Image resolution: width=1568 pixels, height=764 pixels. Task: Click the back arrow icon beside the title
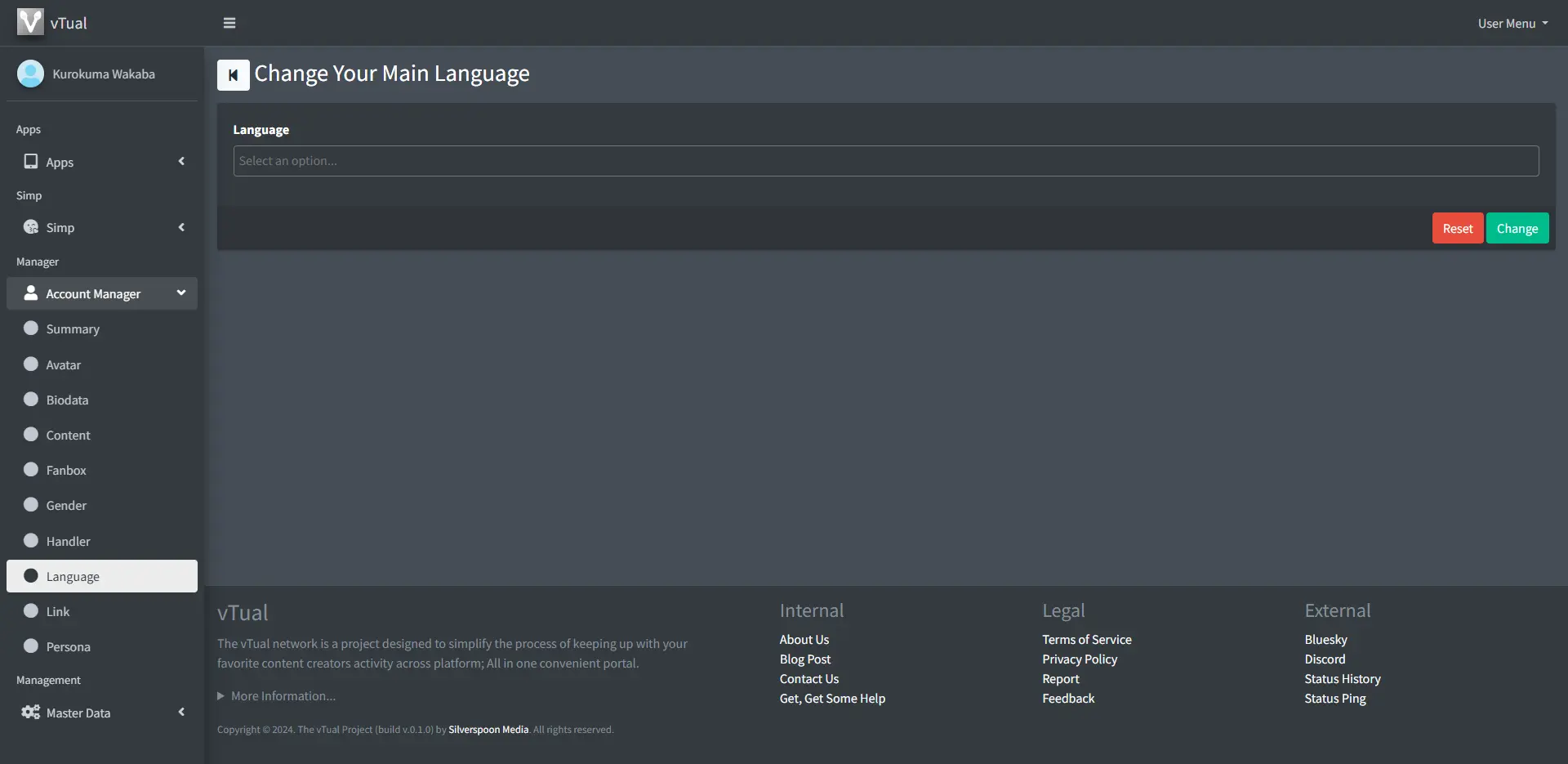tap(233, 75)
